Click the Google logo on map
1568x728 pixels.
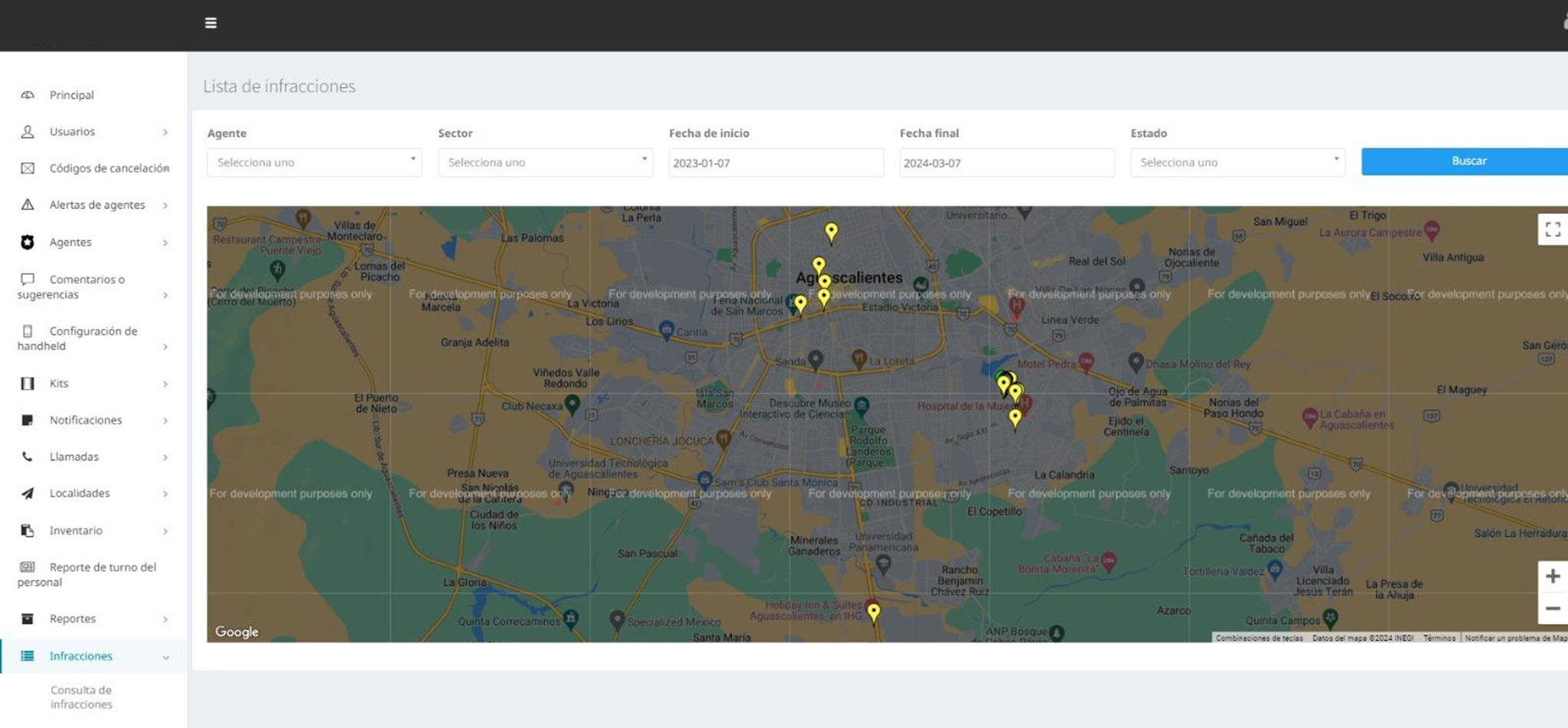pyautogui.click(x=237, y=632)
